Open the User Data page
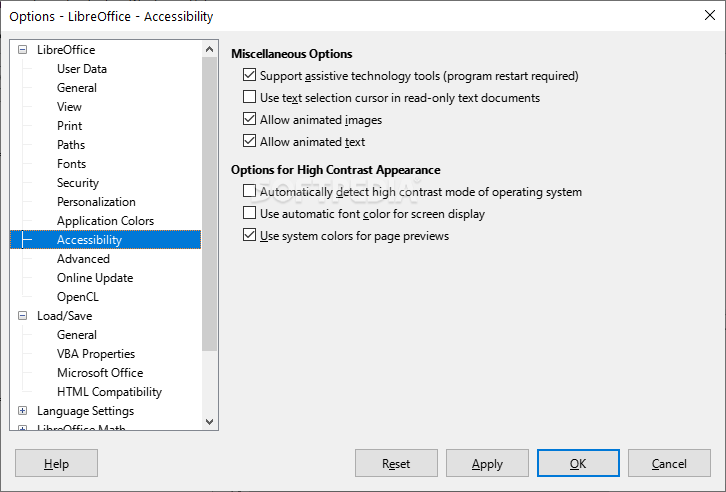Image resolution: width=726 pixels, height=492 pixels. pos(81,69)
